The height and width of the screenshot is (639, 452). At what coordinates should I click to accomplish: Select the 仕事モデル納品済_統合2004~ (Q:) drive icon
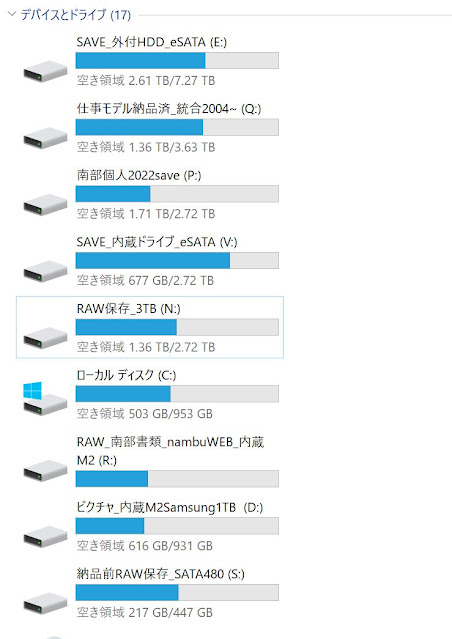pos(45,137)
